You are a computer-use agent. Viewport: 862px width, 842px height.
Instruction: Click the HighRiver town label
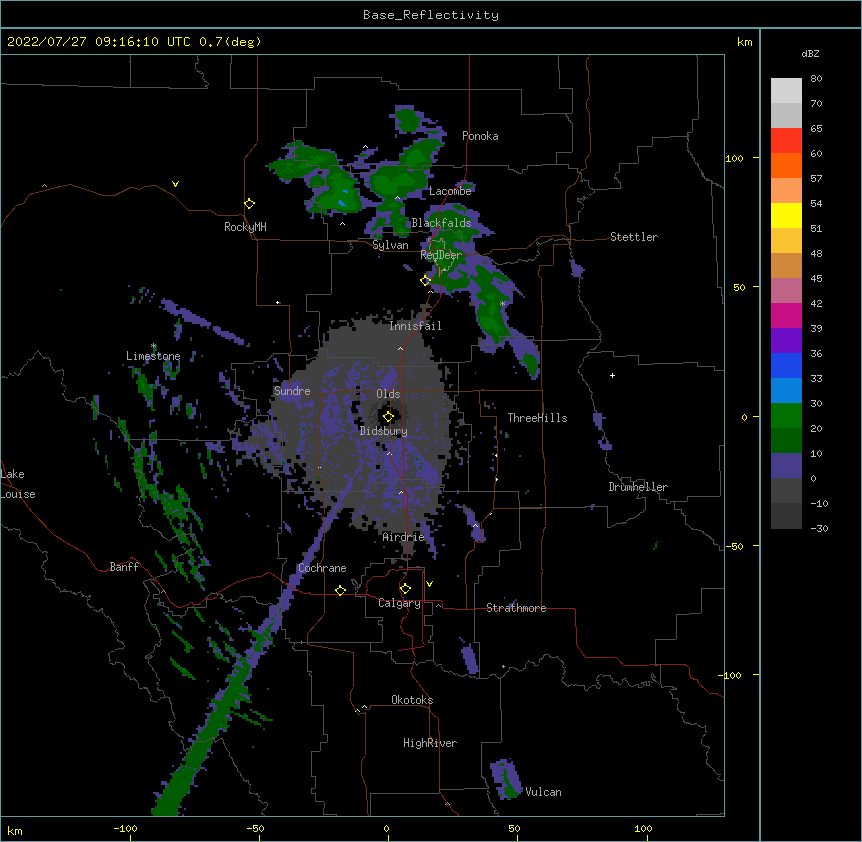430,743
